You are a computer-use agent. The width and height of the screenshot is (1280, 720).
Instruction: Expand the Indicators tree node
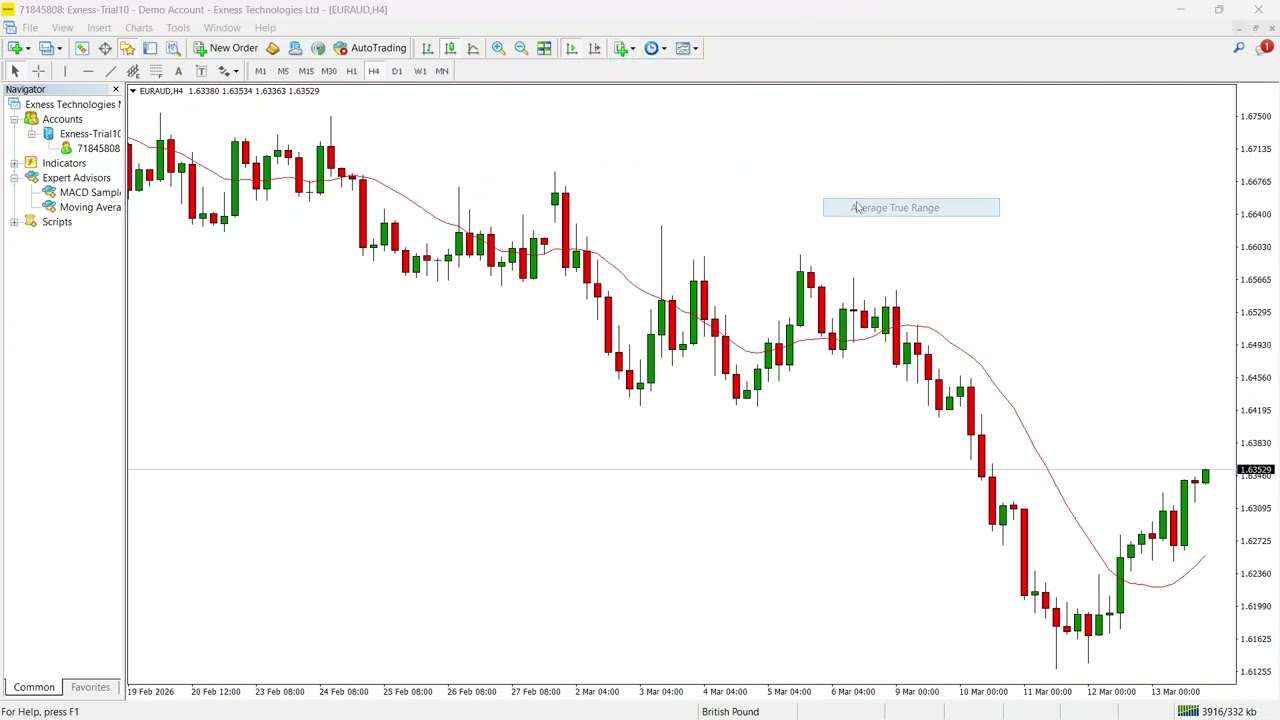[x=14, y=163]
